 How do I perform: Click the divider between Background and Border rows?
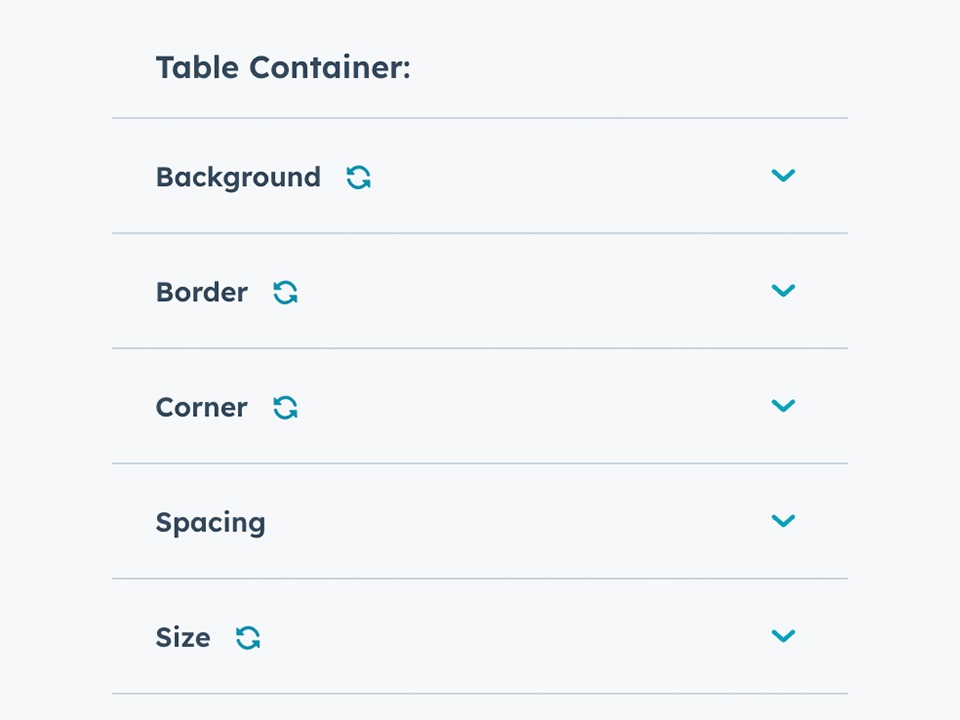(x=480, y=233)
